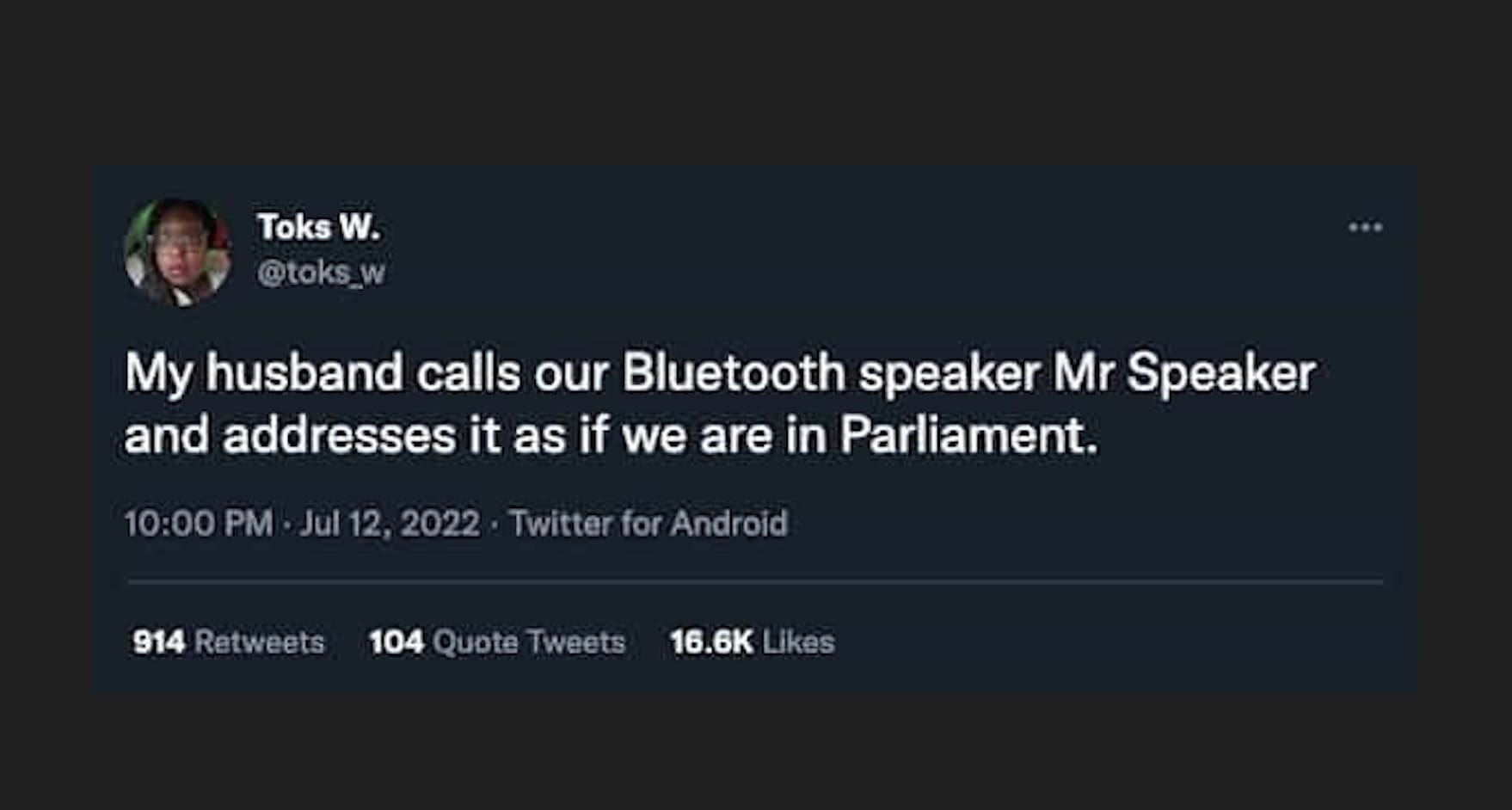1512x810 pixels.
Task: Open the Twitter for Android source link
Action: pyautogui.click(x=648, y=524)
